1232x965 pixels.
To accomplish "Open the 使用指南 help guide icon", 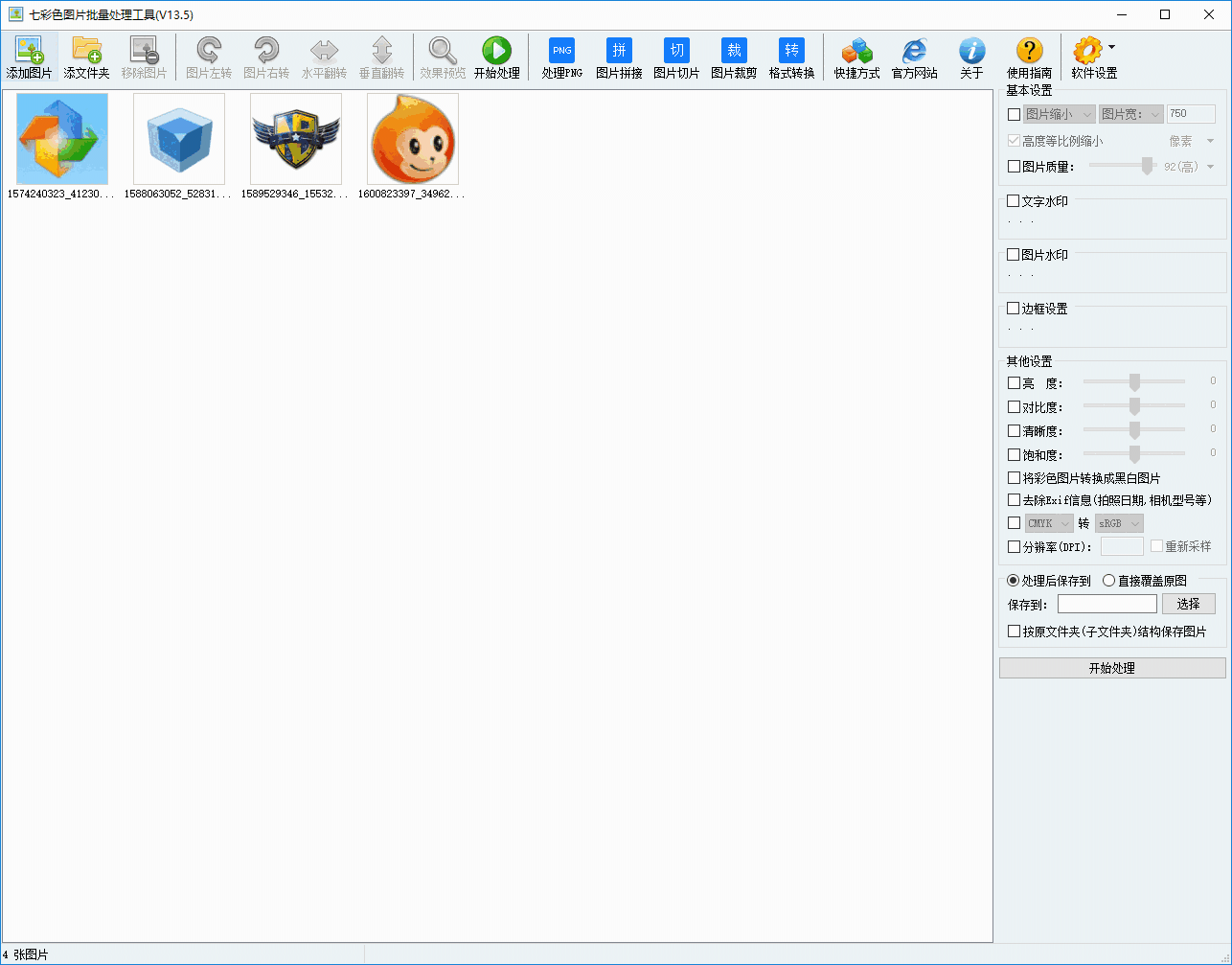I will click(x=1029, y=57).
